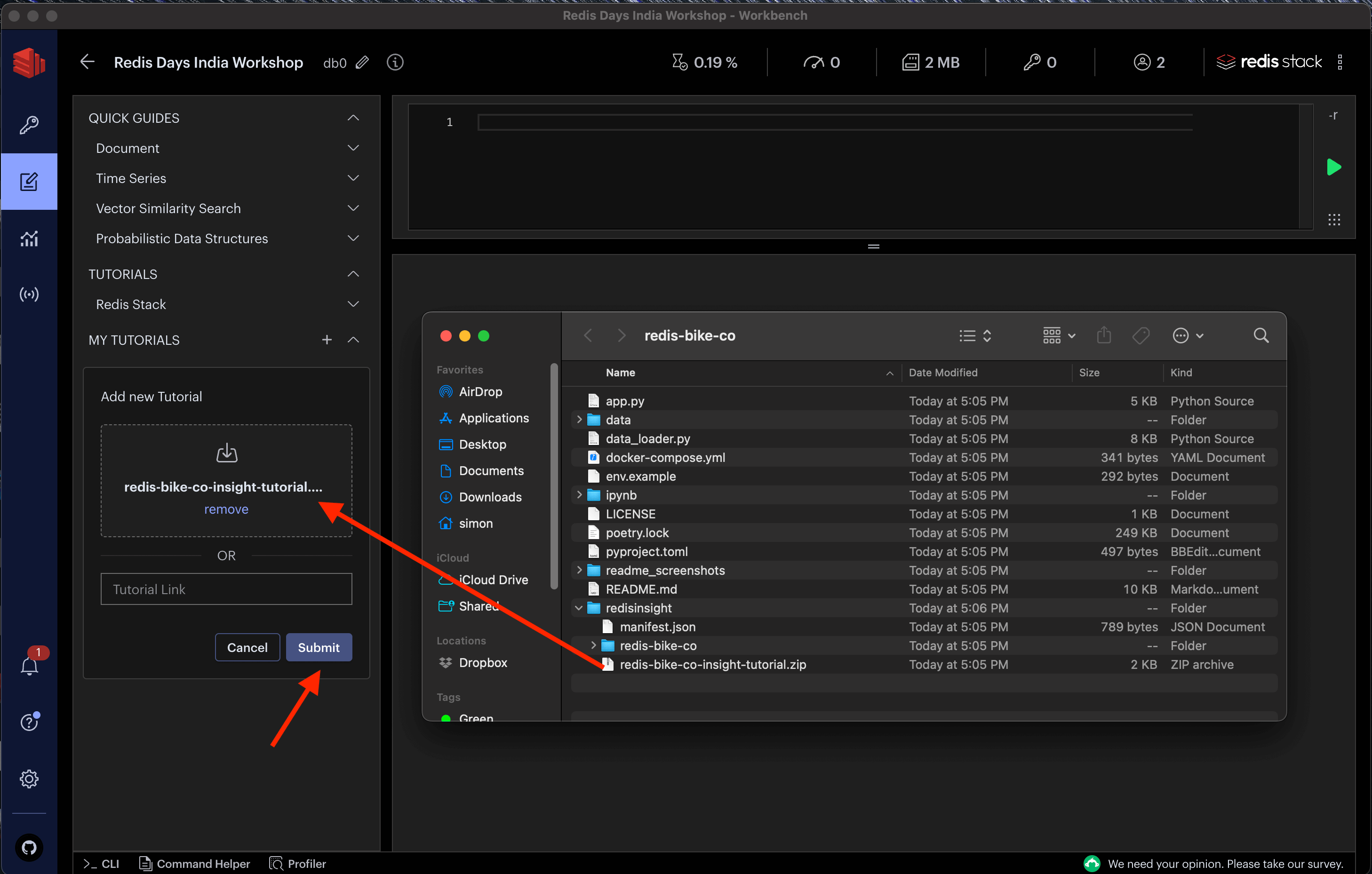
Task: Click the pencil icon to edit database
Action: (x=362, y=62)
